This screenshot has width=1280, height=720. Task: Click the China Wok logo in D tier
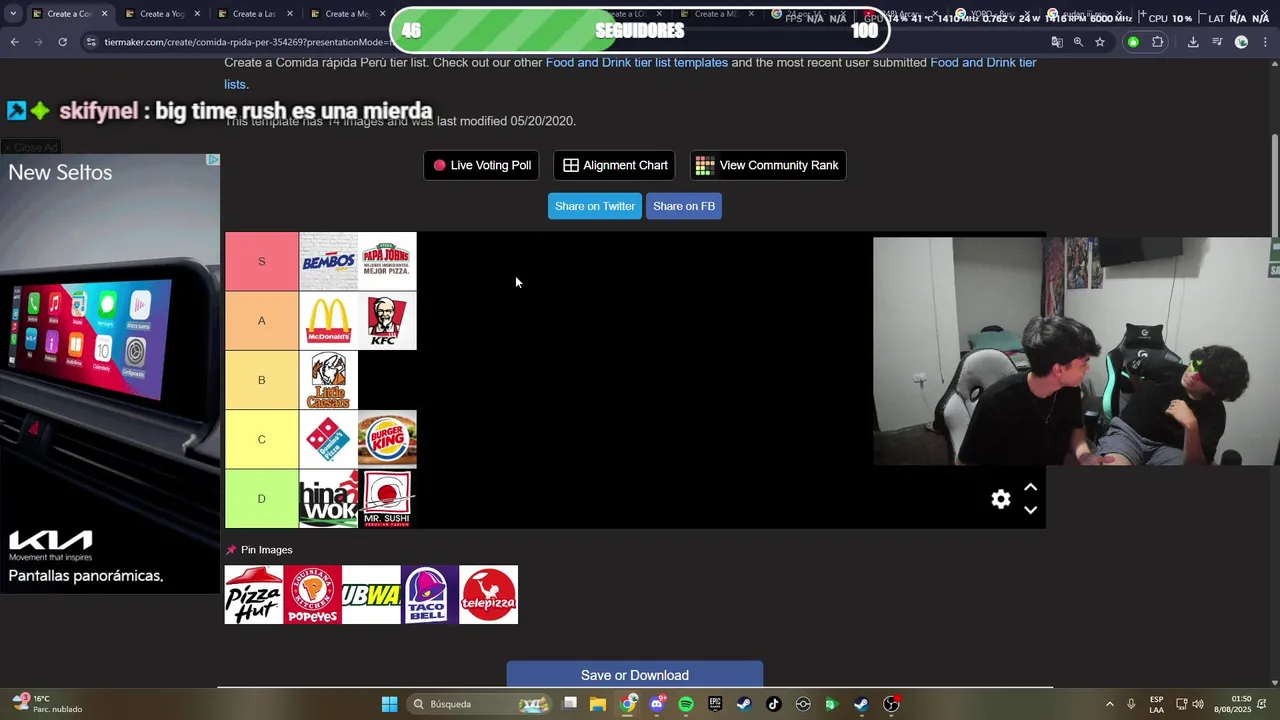329,498
